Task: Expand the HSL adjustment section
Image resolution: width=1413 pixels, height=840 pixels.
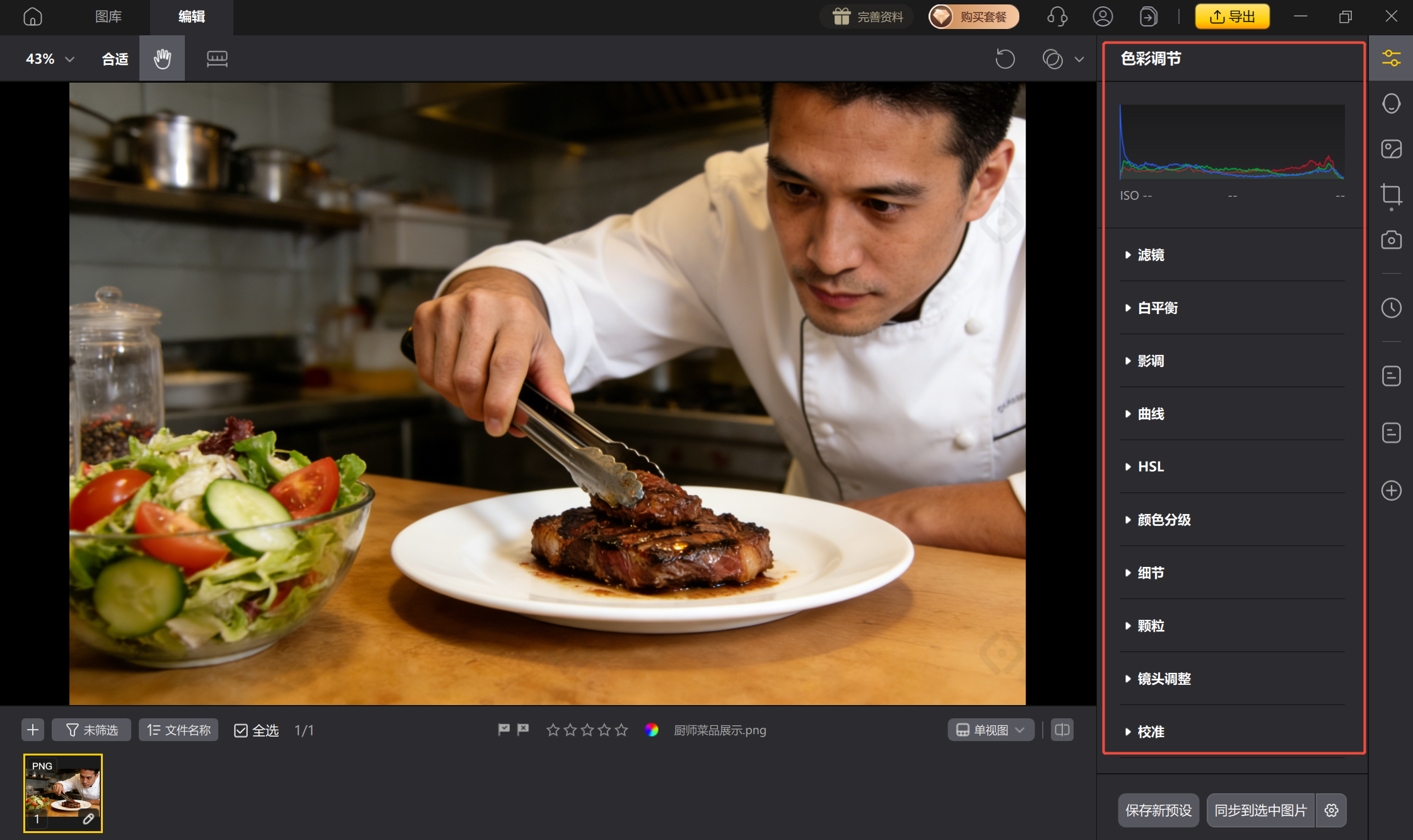Action: pos(1150,467)
